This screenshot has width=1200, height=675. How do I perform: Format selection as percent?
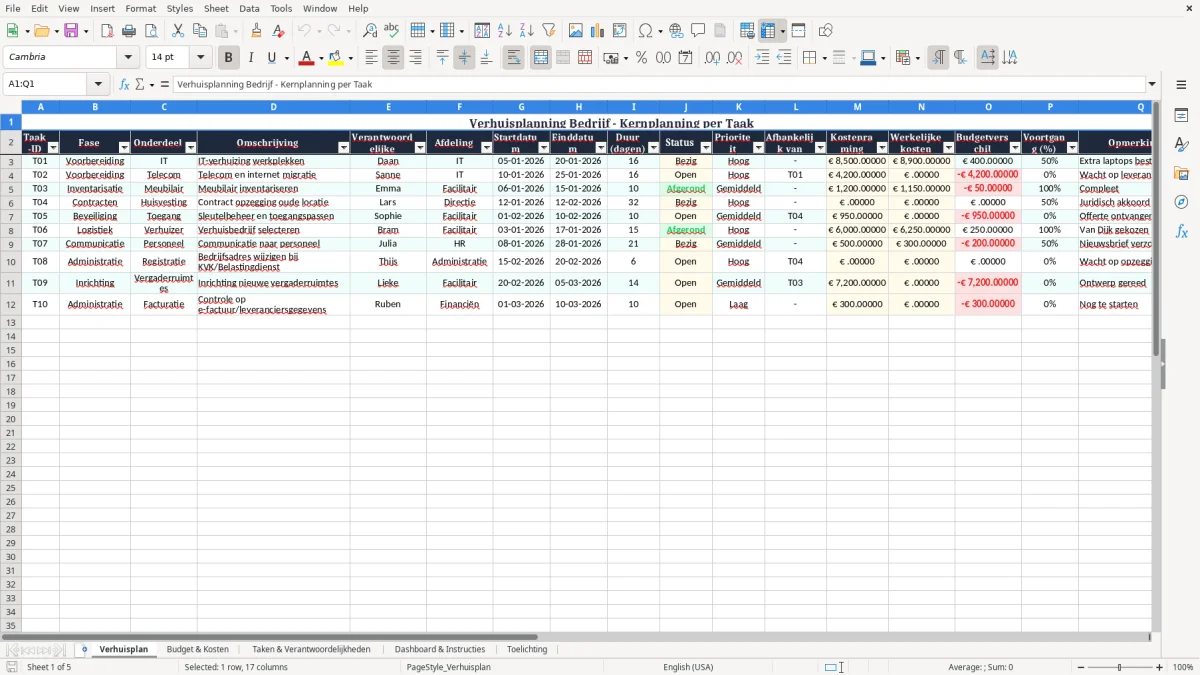(641, 58)
